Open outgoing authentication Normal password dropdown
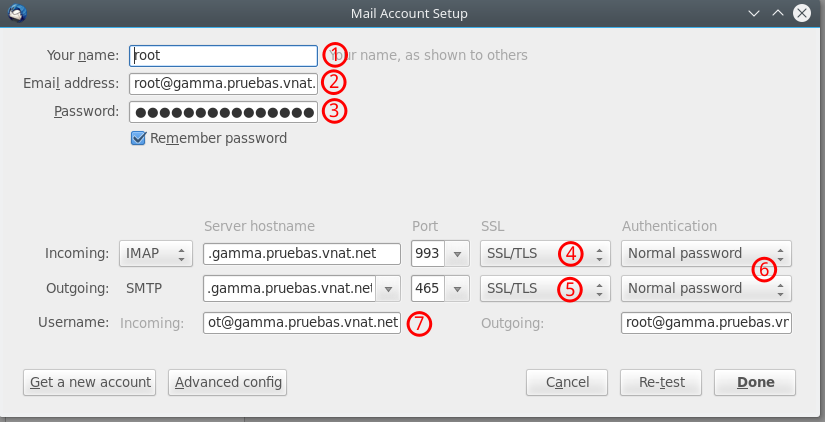Screen dimensions: 825x422 coord(706,288)
